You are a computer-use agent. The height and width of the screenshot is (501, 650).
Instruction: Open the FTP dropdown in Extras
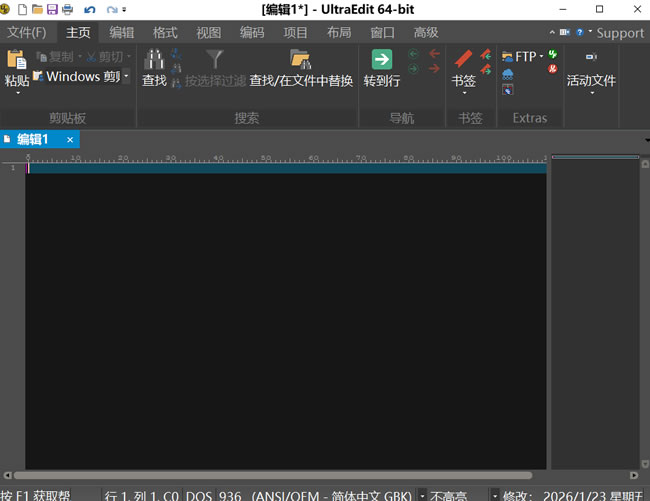pyautogui.click(x=541, y=57)
